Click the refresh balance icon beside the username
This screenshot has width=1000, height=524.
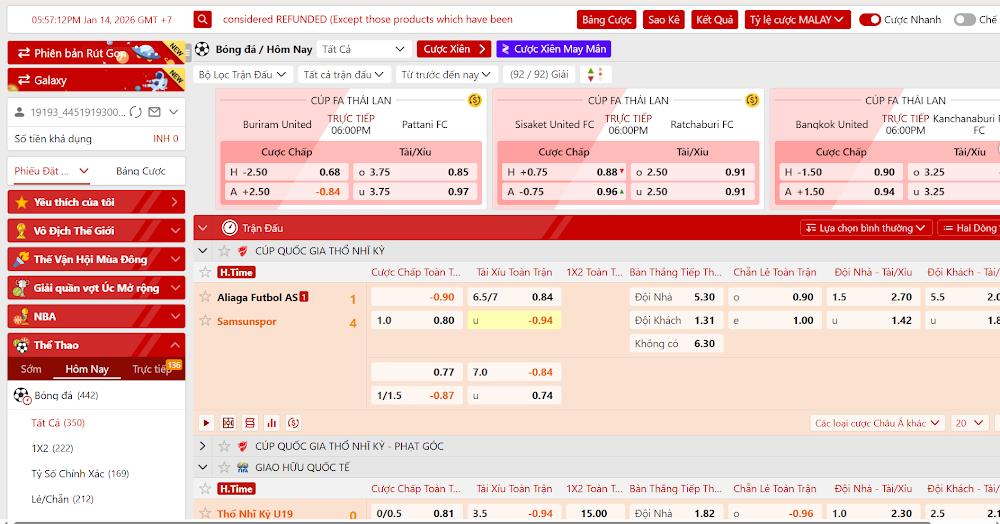click(136, 112)
